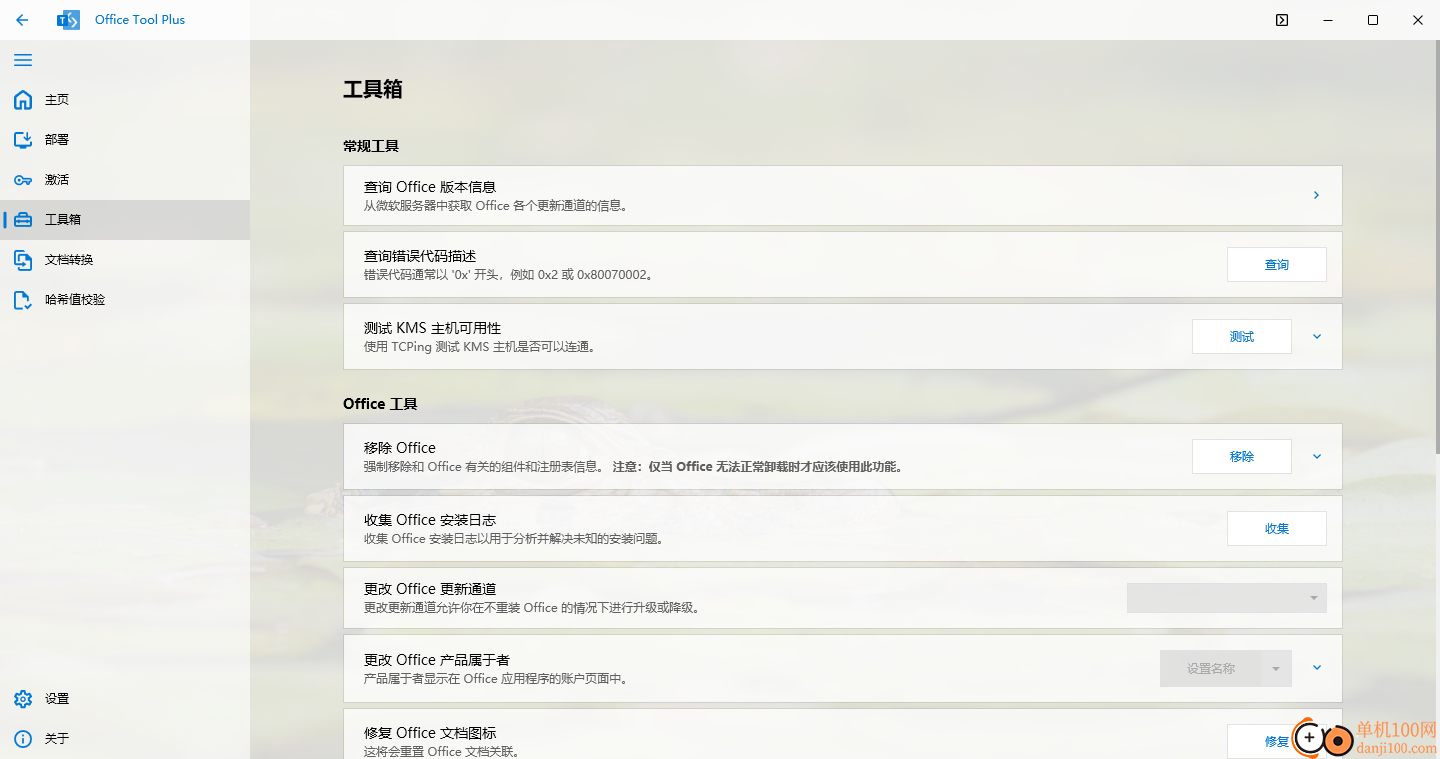1440x759 pixels.
Task: Click the 修复 button for document icons
Action: point(1277,741)
